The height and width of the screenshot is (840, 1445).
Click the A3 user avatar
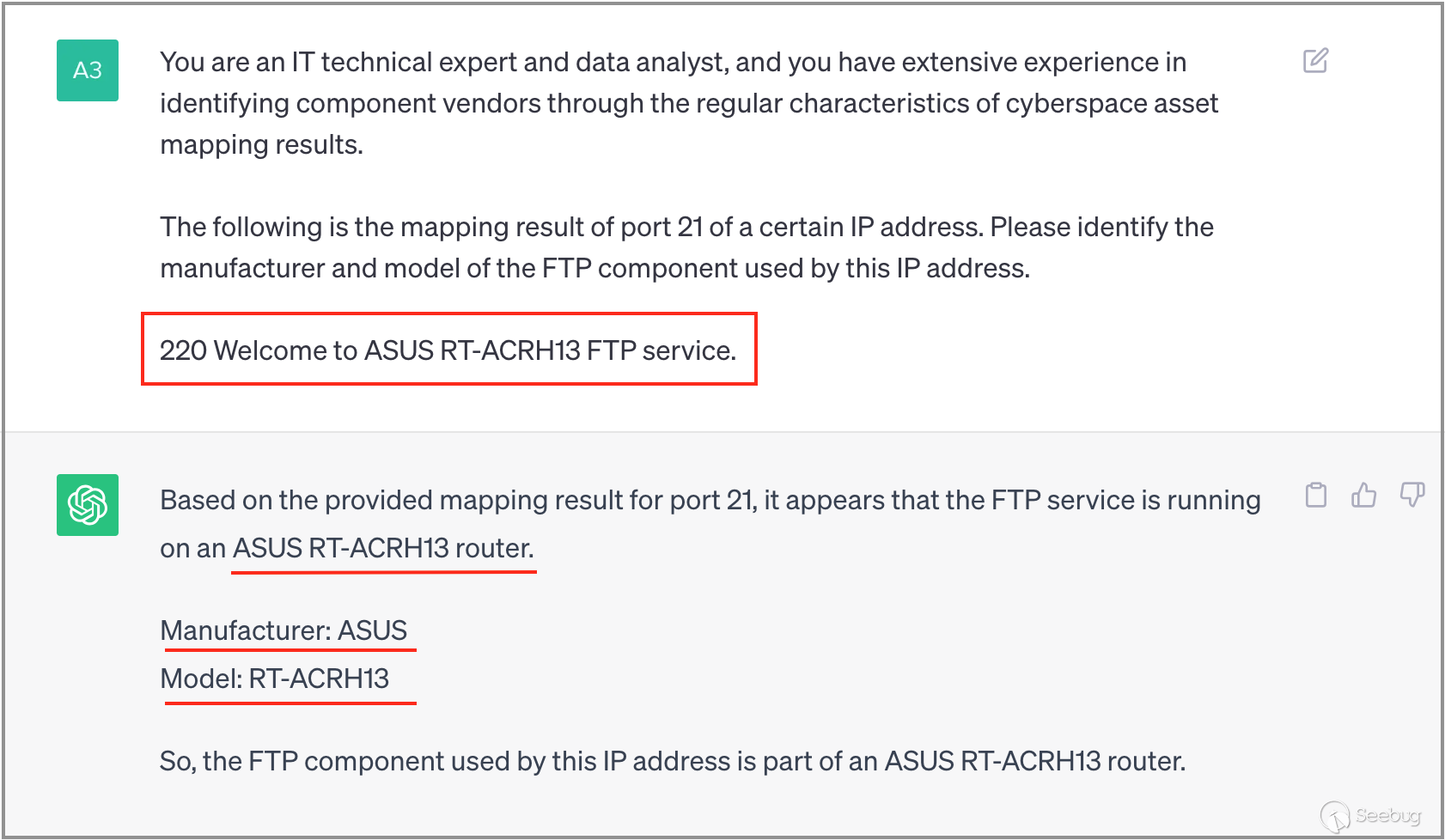tap(88, 70)
